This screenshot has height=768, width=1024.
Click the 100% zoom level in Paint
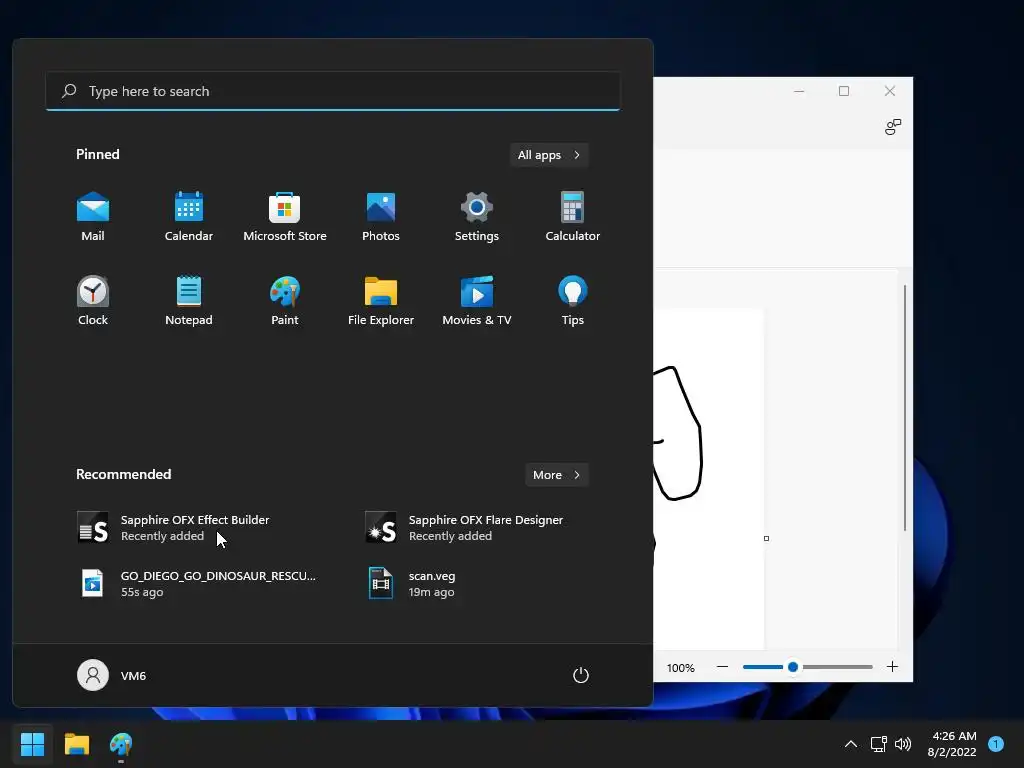coord(680,668)
